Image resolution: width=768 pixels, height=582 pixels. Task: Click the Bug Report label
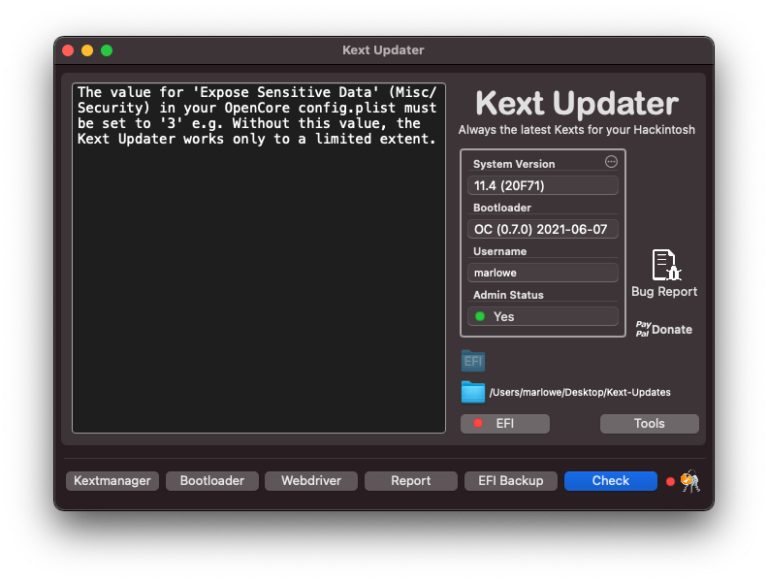[x=664, y=292]
